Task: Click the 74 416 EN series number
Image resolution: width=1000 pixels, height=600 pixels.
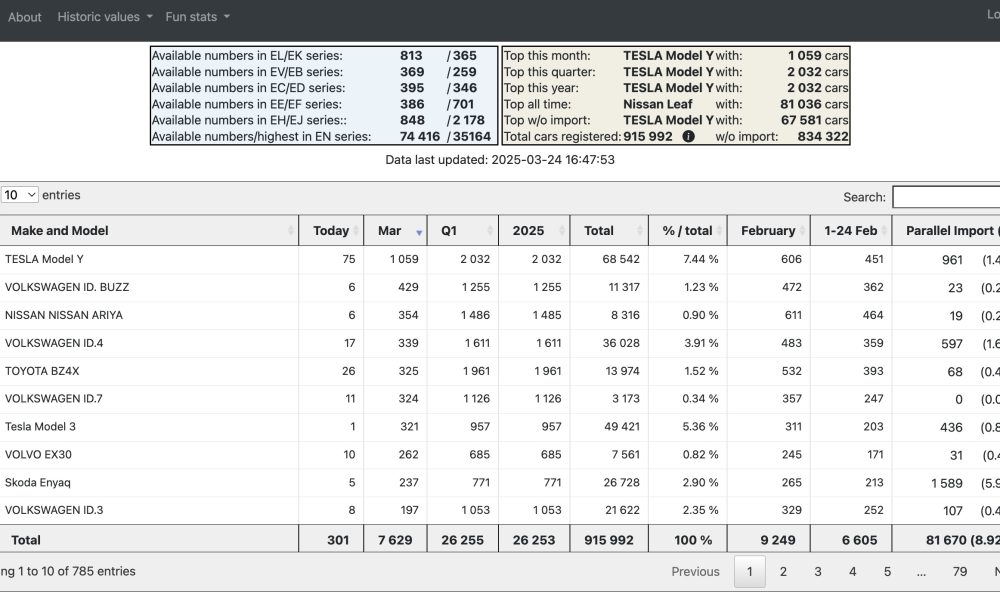Action: [x=420, y=136]
